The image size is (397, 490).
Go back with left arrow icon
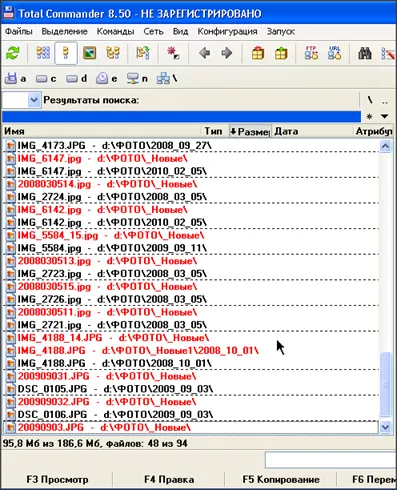click(x=204, y=53)
